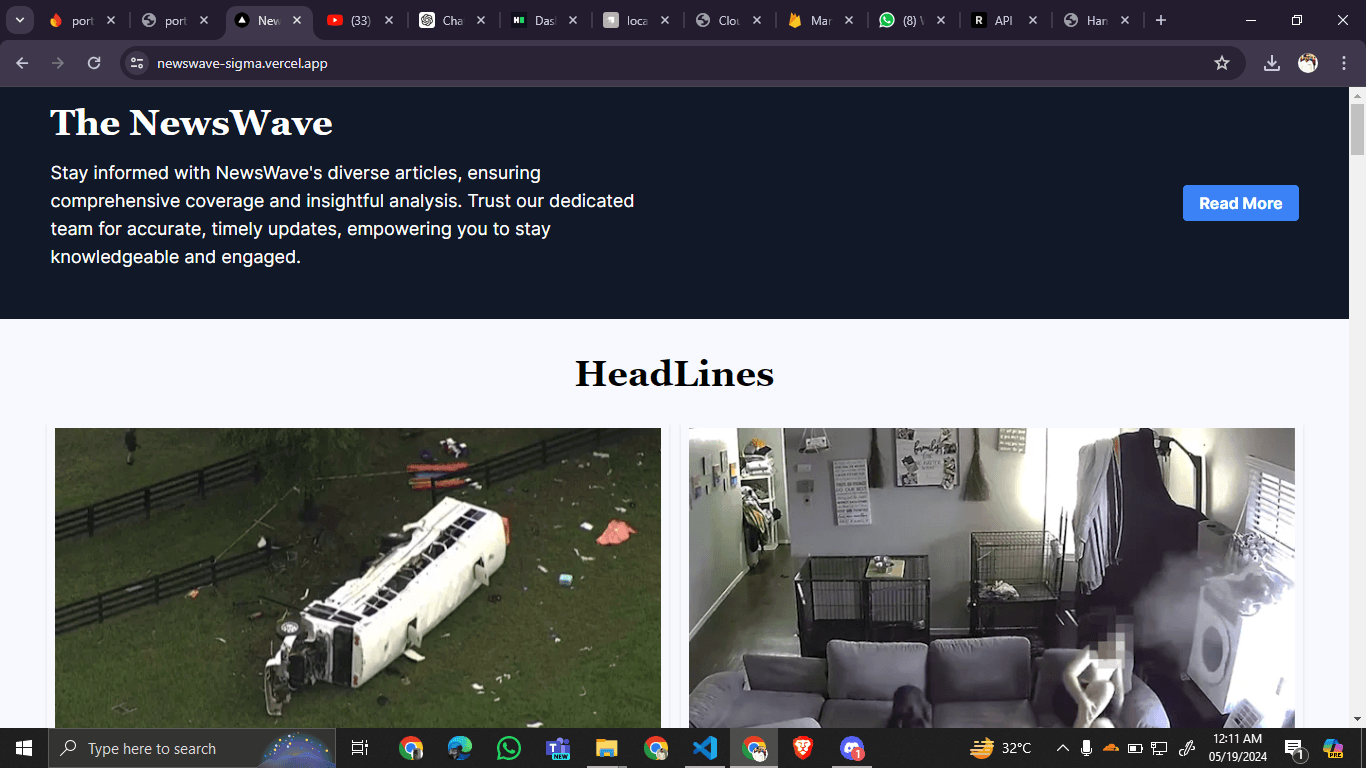Open Microsoft Edge from the taskbar

click(x=460, y=748)
